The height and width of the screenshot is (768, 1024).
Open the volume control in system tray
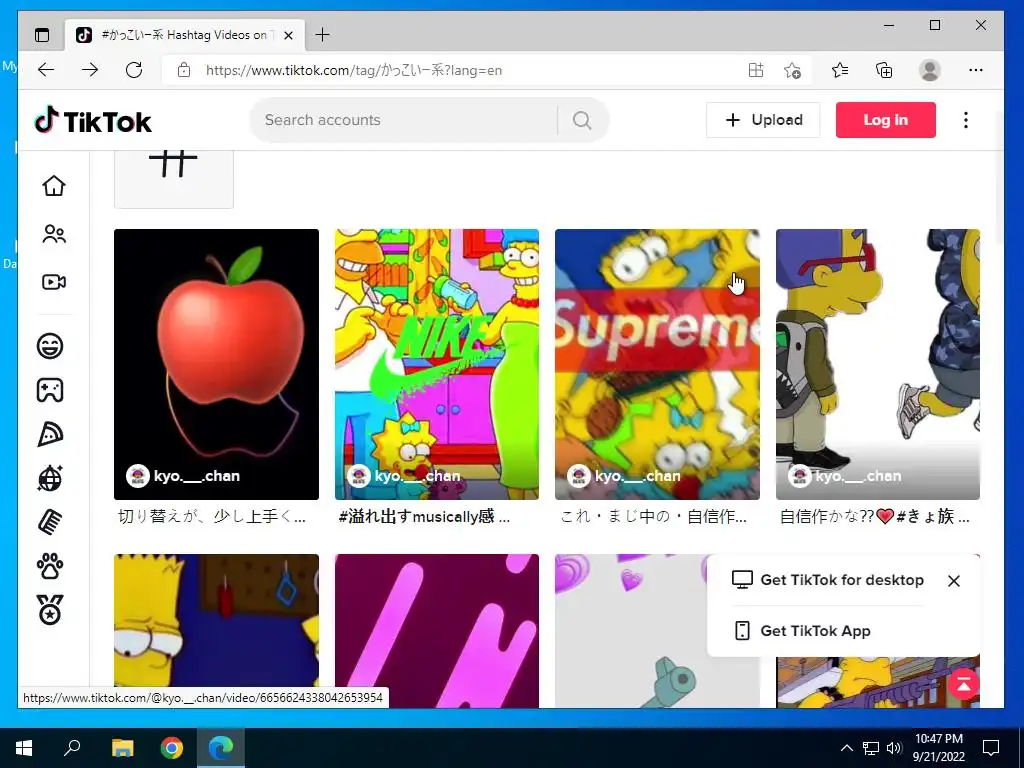894,748
